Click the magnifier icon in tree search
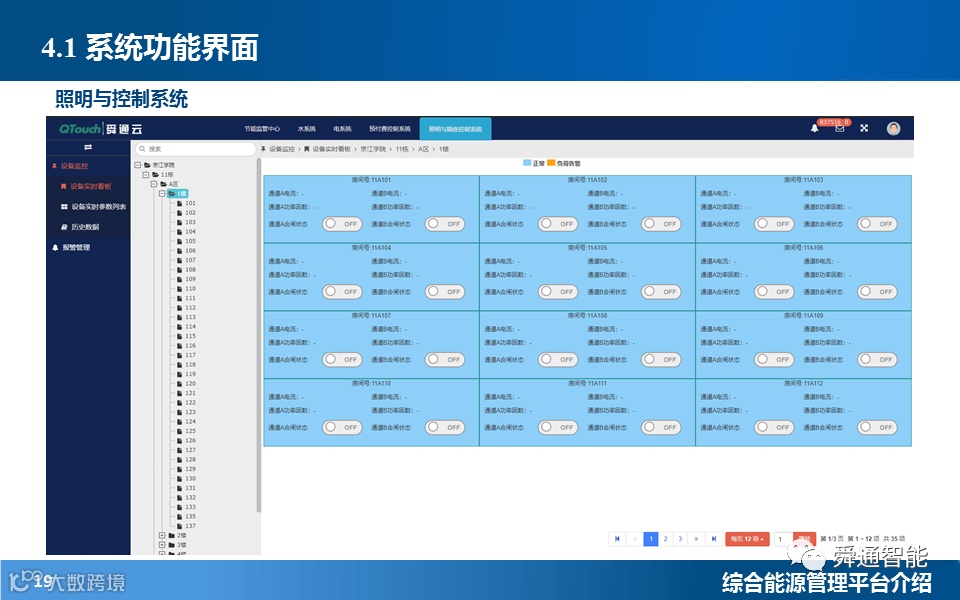 tap(142, 149)
